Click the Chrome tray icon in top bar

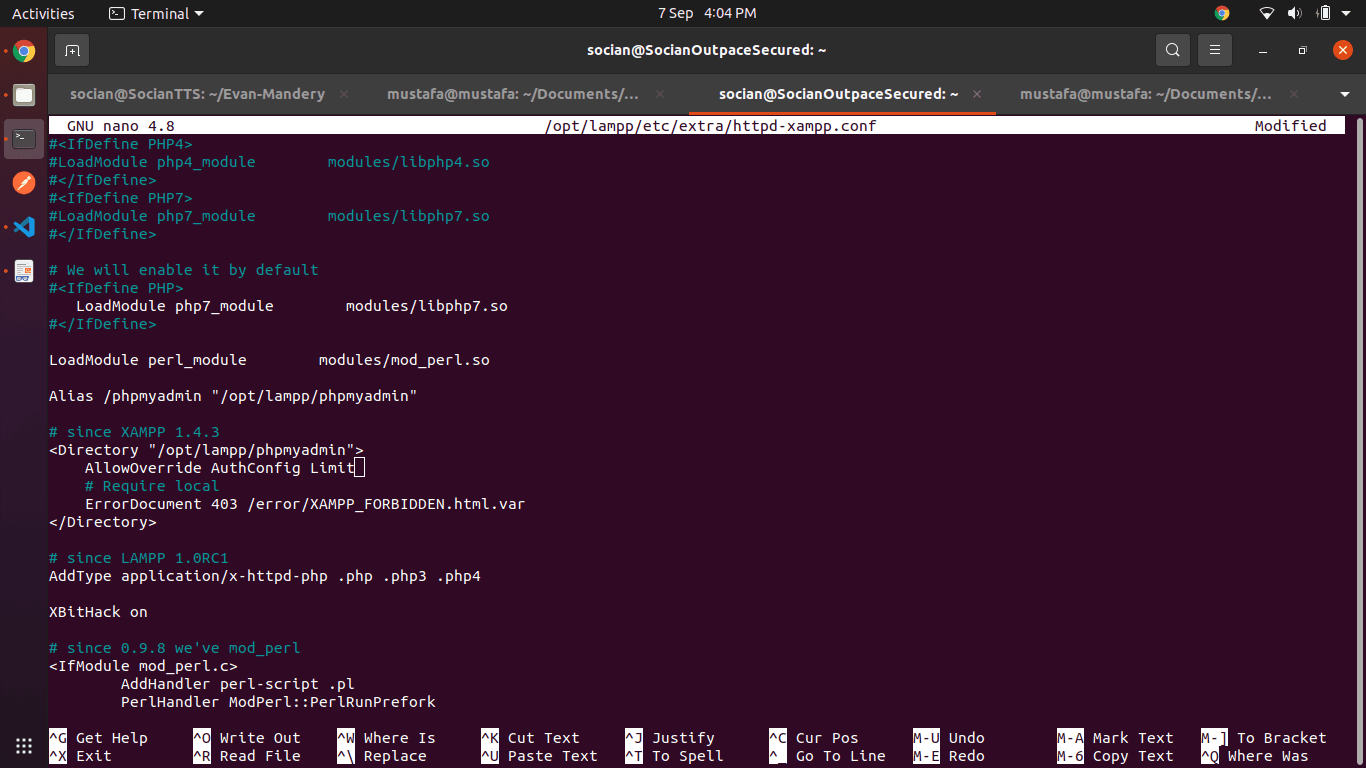point(1222,13)
